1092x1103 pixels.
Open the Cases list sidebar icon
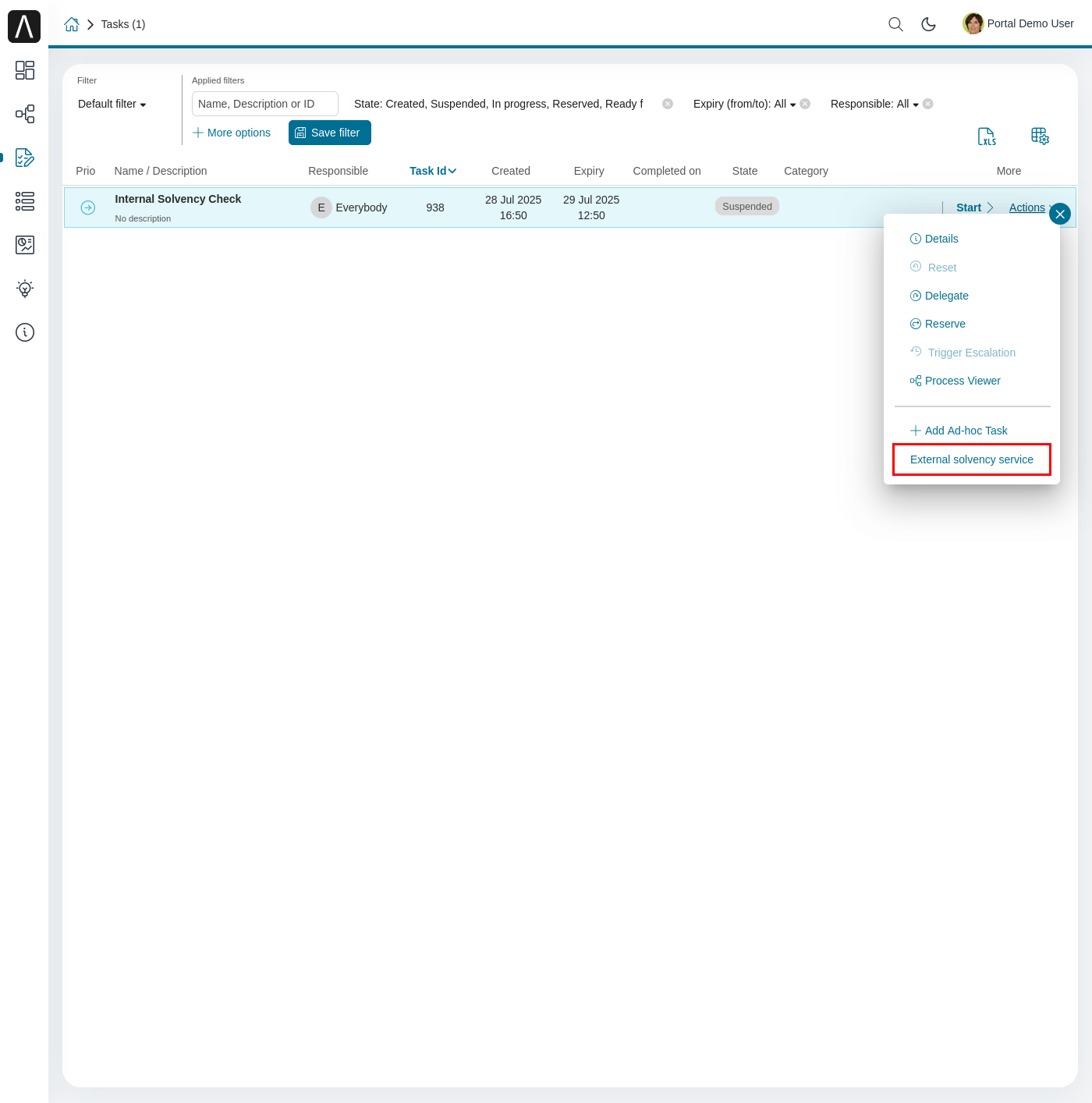pos(24,201)
